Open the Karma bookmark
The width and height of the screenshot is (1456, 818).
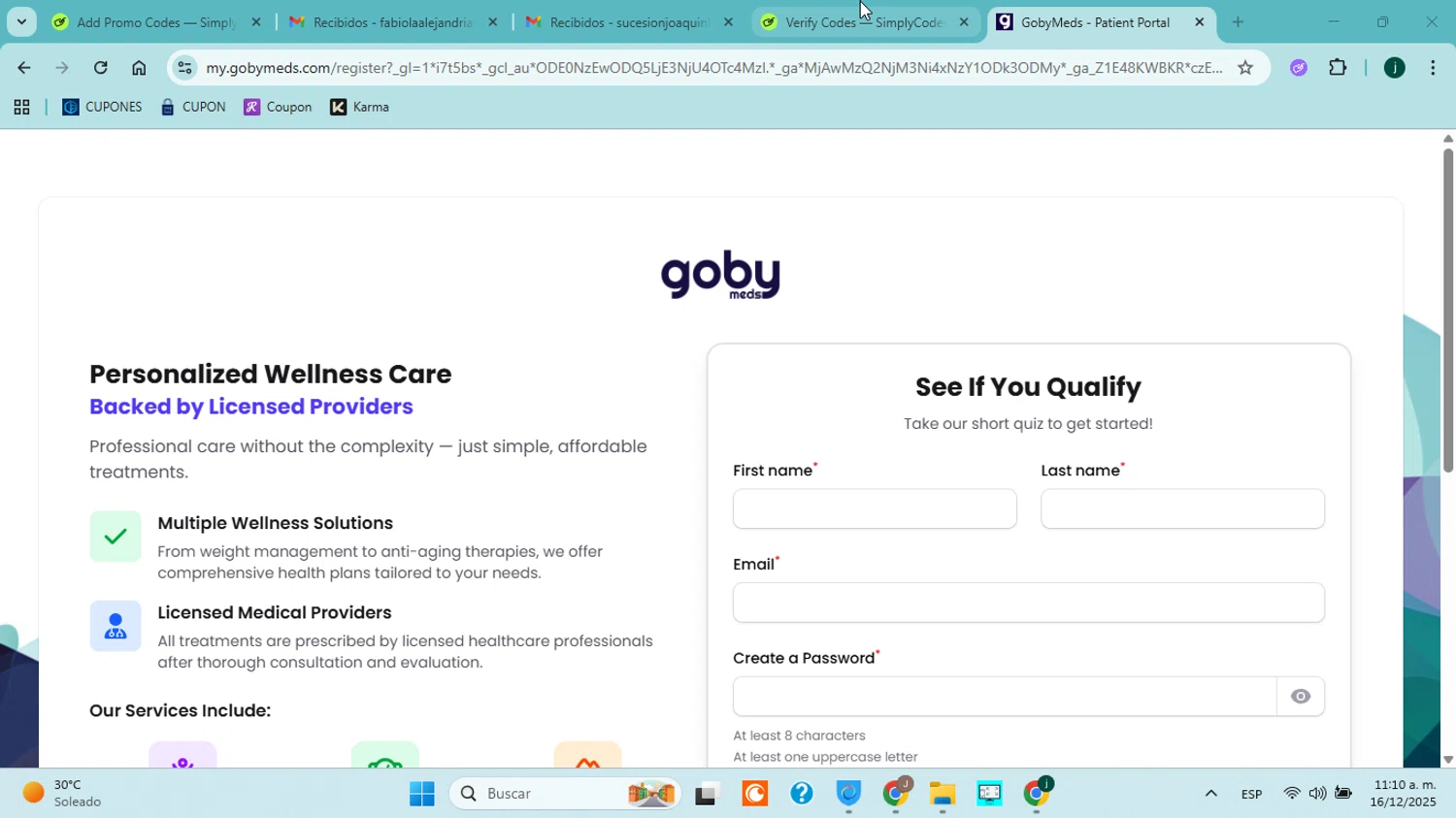359,108
